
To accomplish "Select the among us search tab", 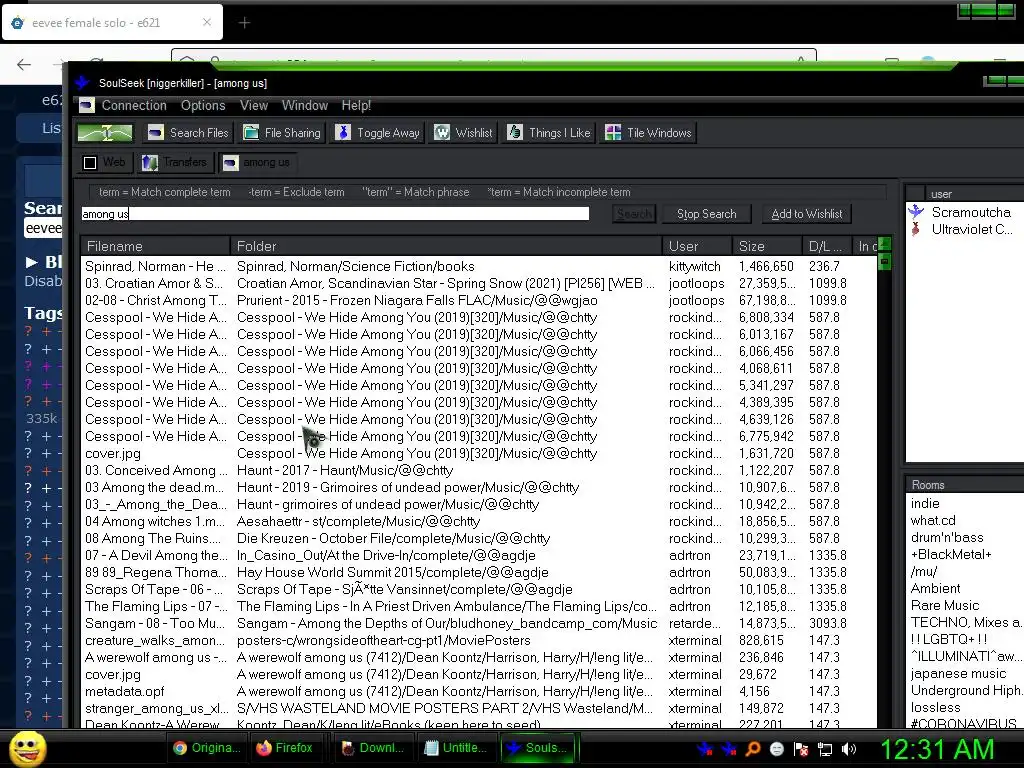I will (x=257, y=162).
